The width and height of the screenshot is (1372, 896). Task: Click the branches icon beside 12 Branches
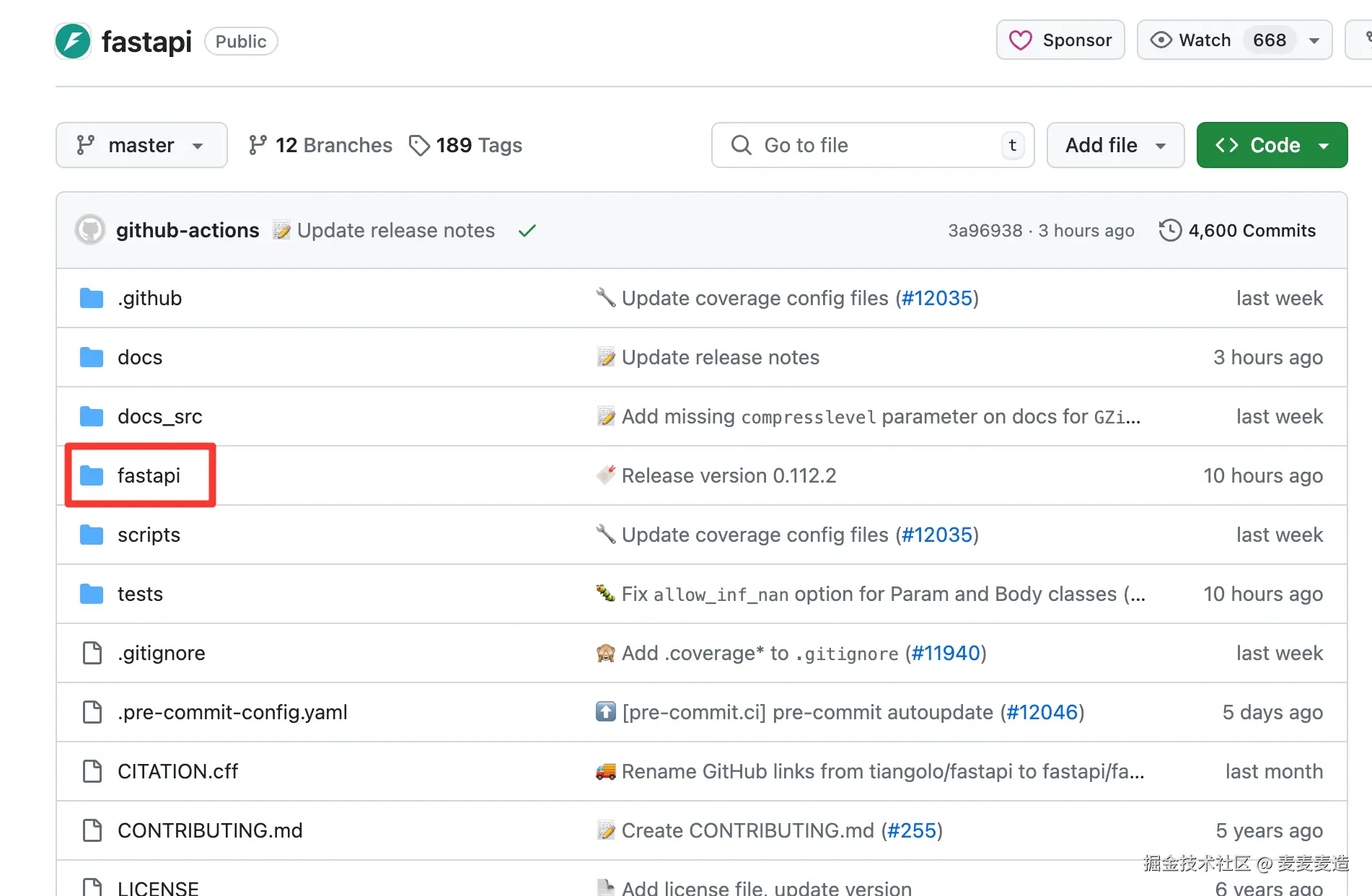coord(258,145)
